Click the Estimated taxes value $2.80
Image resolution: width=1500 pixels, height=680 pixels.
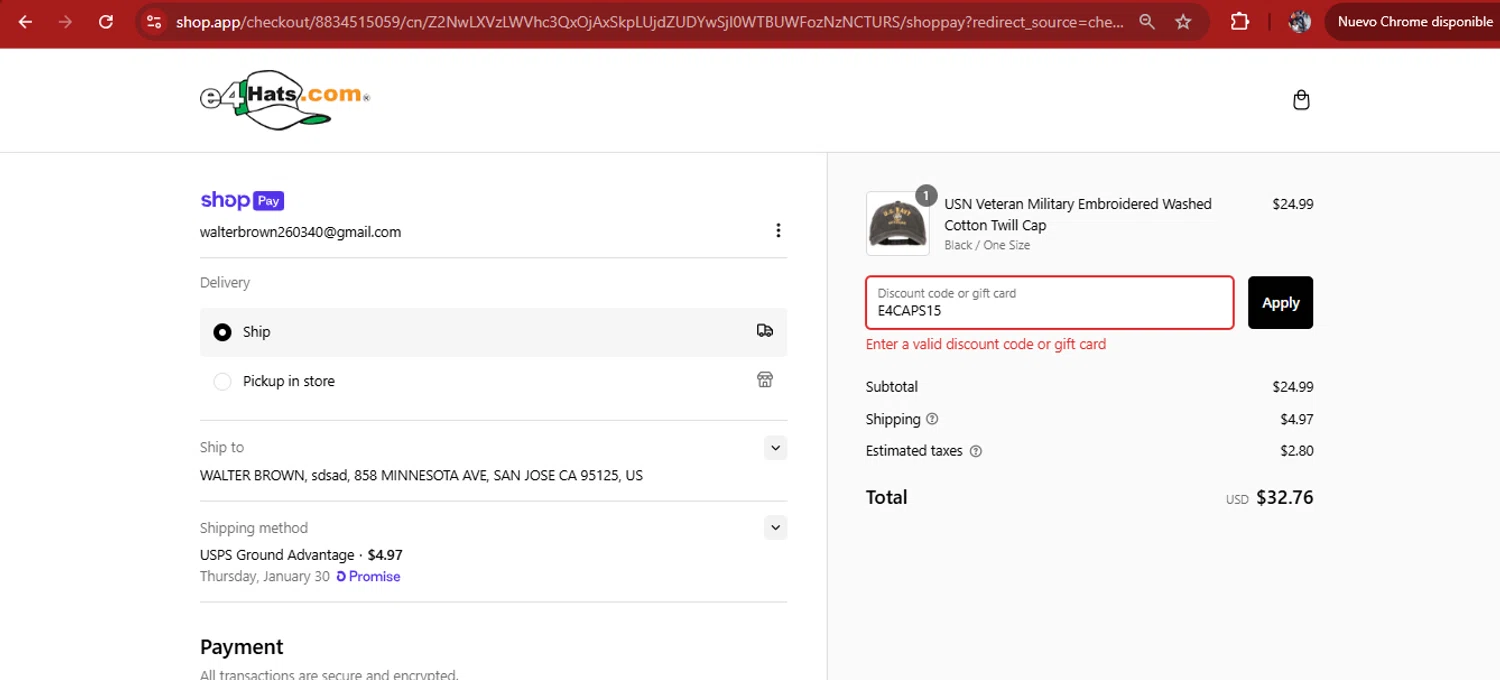[1297, 451]
